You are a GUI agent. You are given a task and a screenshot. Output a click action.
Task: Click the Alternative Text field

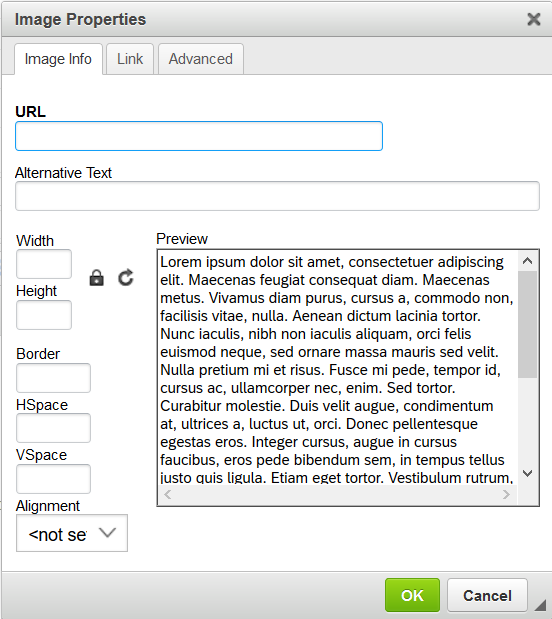[277, 196]
